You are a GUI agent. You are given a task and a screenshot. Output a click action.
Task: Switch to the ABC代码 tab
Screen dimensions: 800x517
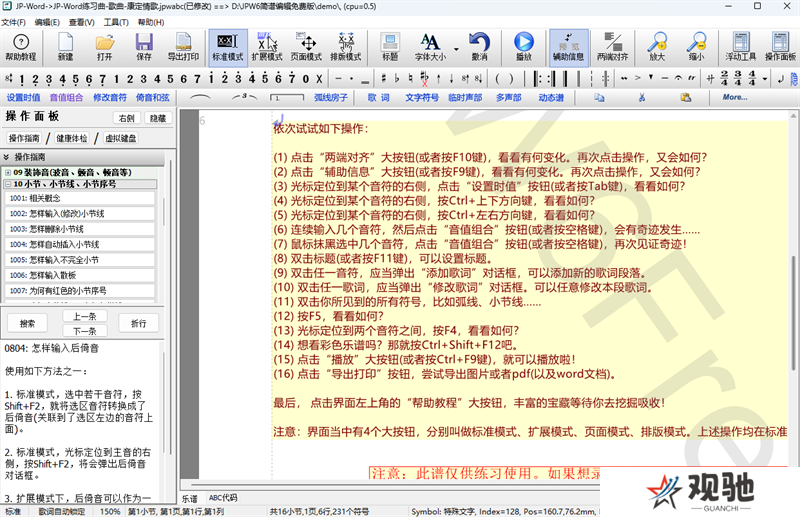[223, 498]
